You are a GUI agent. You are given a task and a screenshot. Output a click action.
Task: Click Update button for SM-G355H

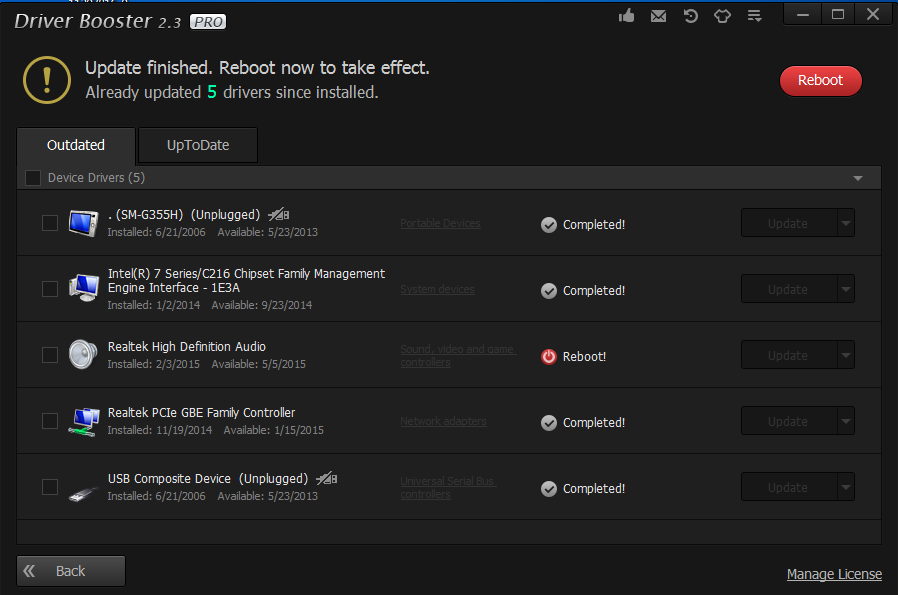point(789,223)
